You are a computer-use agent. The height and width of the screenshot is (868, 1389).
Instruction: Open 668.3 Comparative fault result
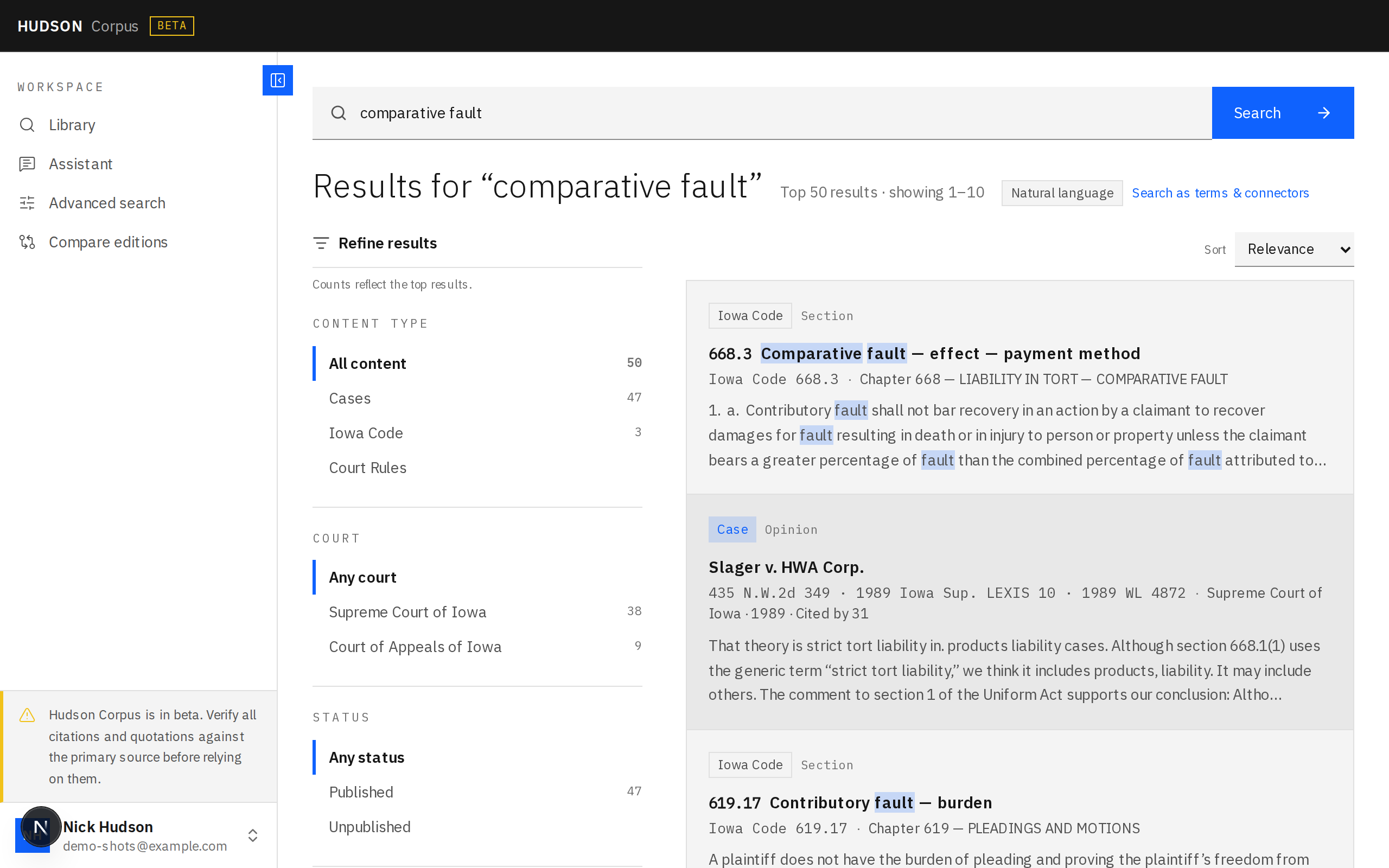[x=924, y=353]
